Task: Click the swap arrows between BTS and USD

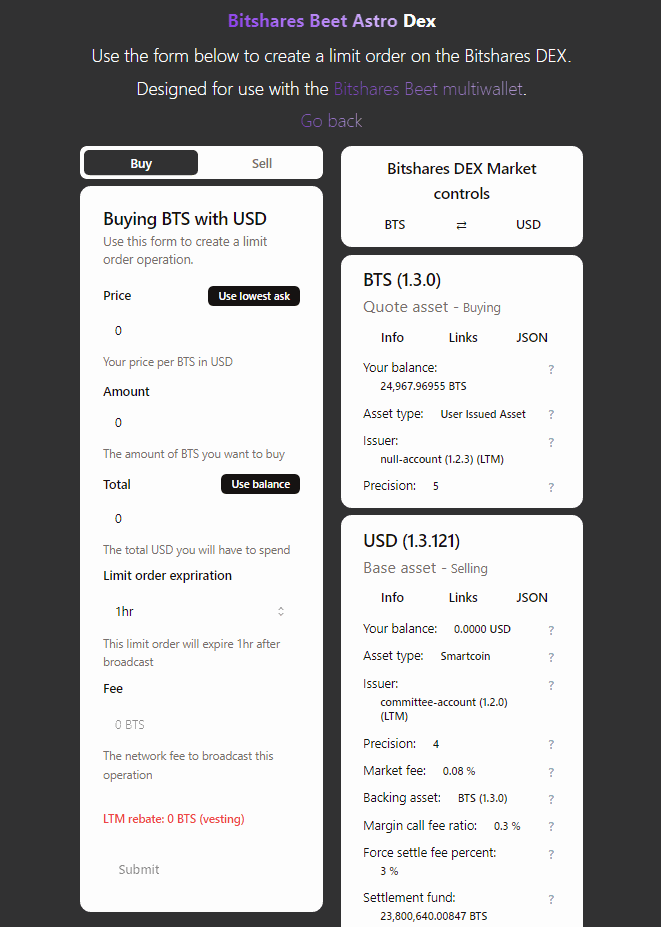Action: pos(461,225)
